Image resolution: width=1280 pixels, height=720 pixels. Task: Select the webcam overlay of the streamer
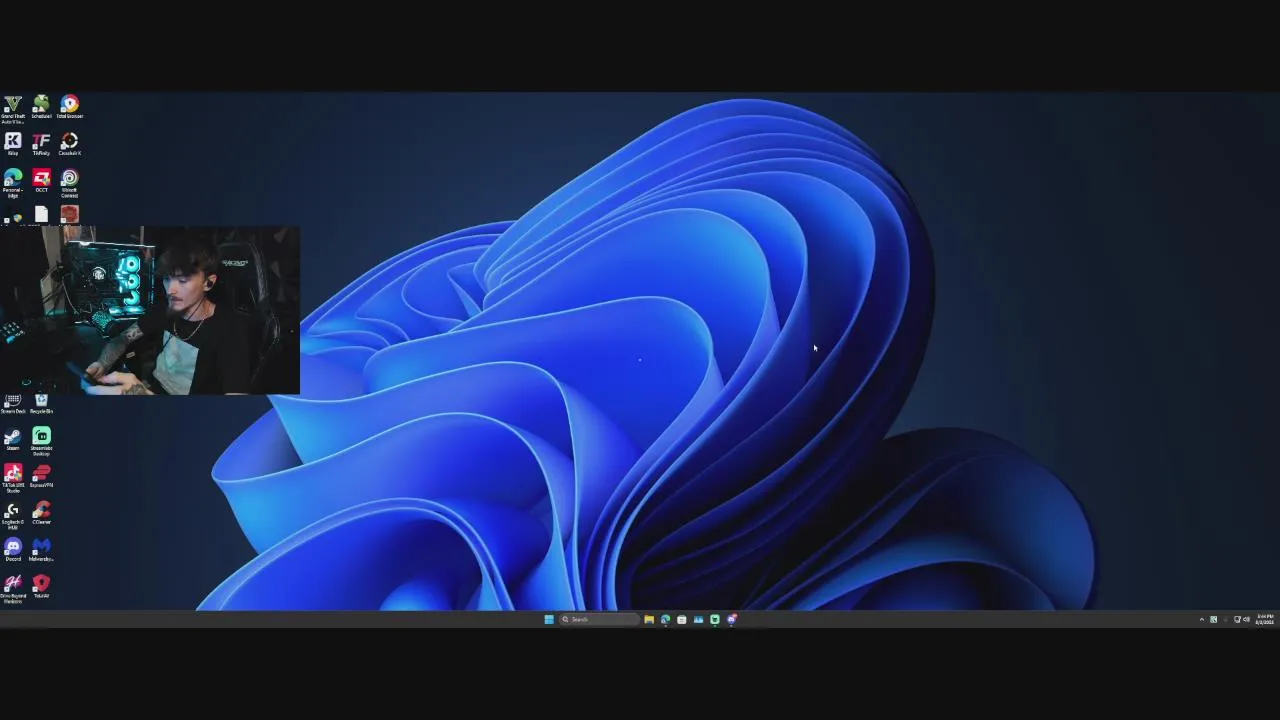150,310
